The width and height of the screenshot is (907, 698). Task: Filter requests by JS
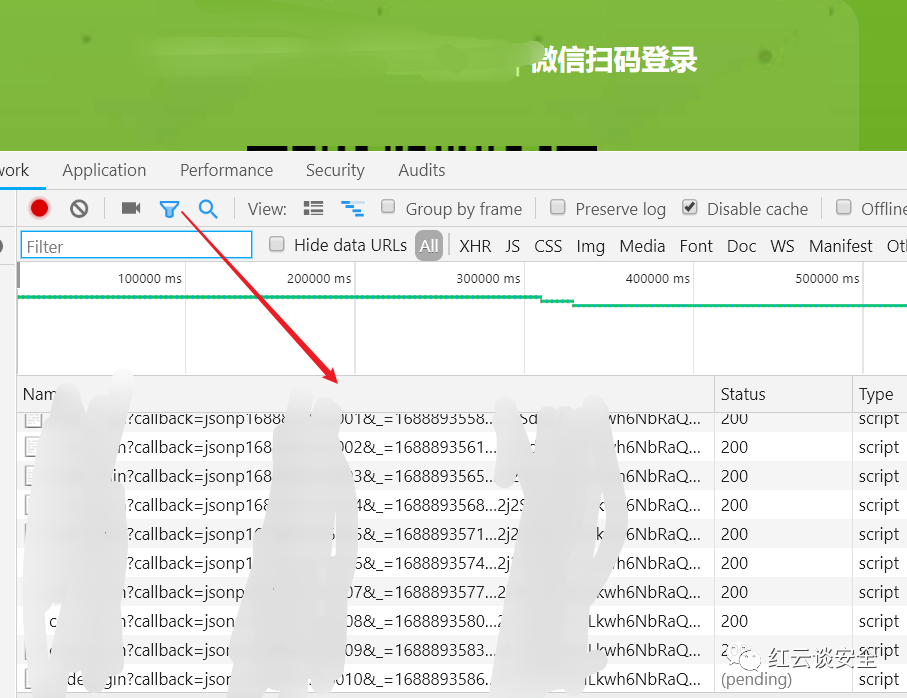coord(513,246)
